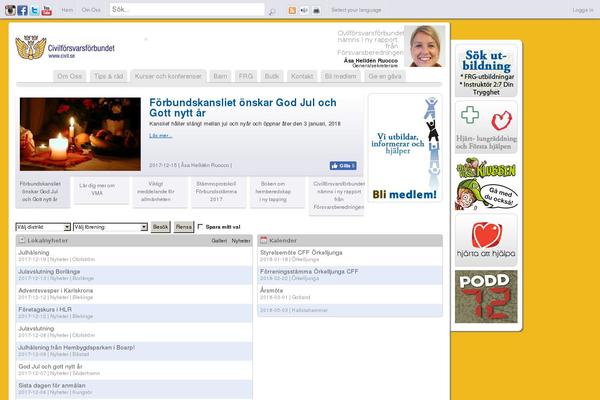Open the Kurser och konferenser tab
The width and height of the screenshot is (600, 400).
click(168, 76)
